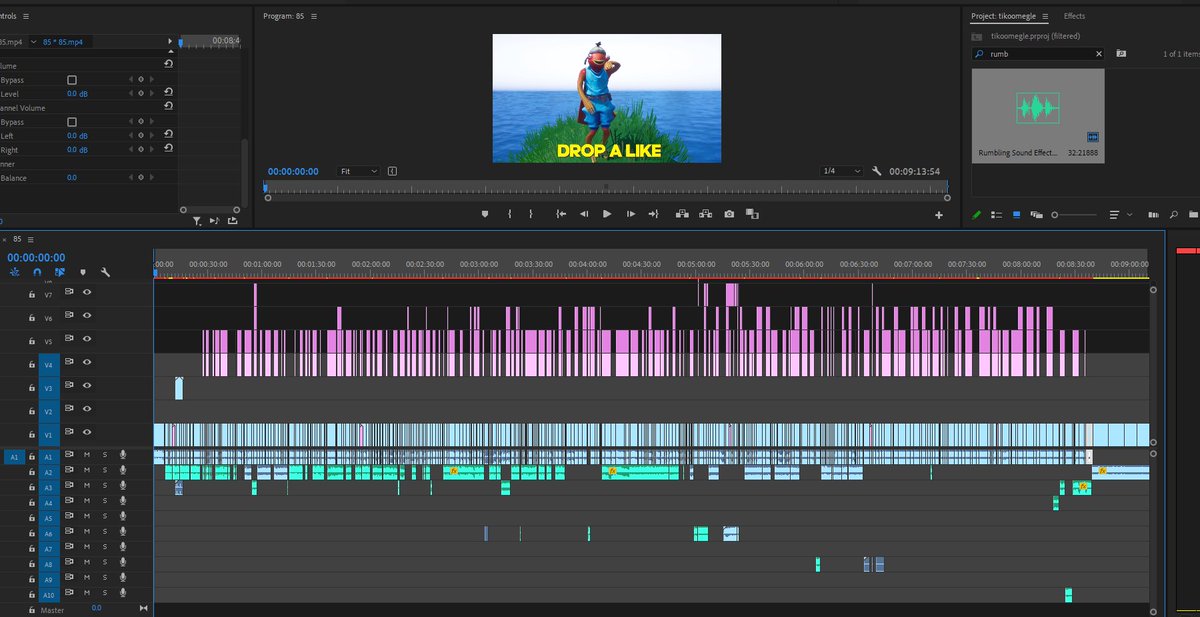Switch to the Effects tab
This screenshot has height=617, width=1200.
pyautogui.click(x=1074, y=17)
